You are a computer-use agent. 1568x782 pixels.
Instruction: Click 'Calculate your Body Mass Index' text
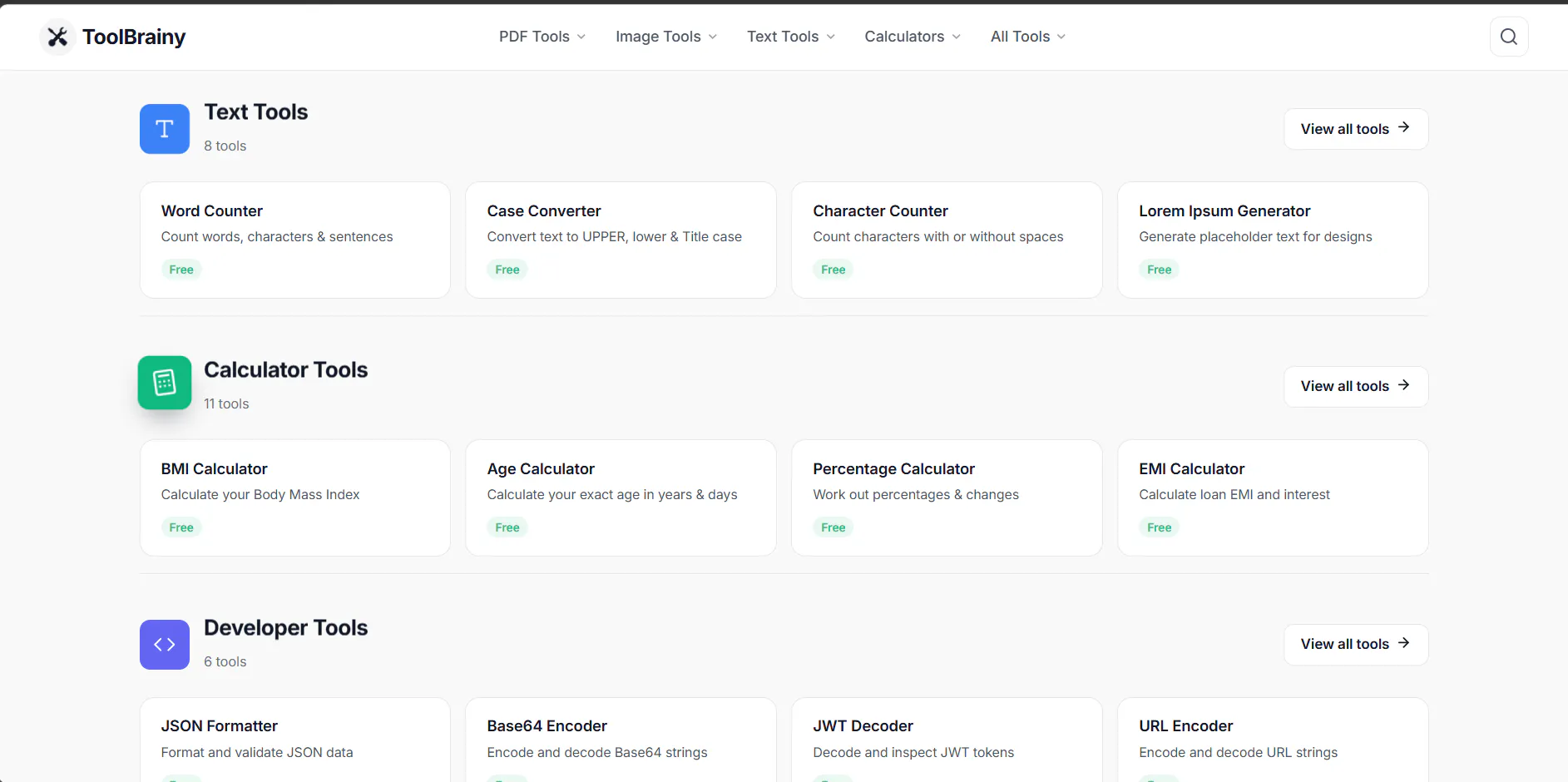tap(260, 495)
